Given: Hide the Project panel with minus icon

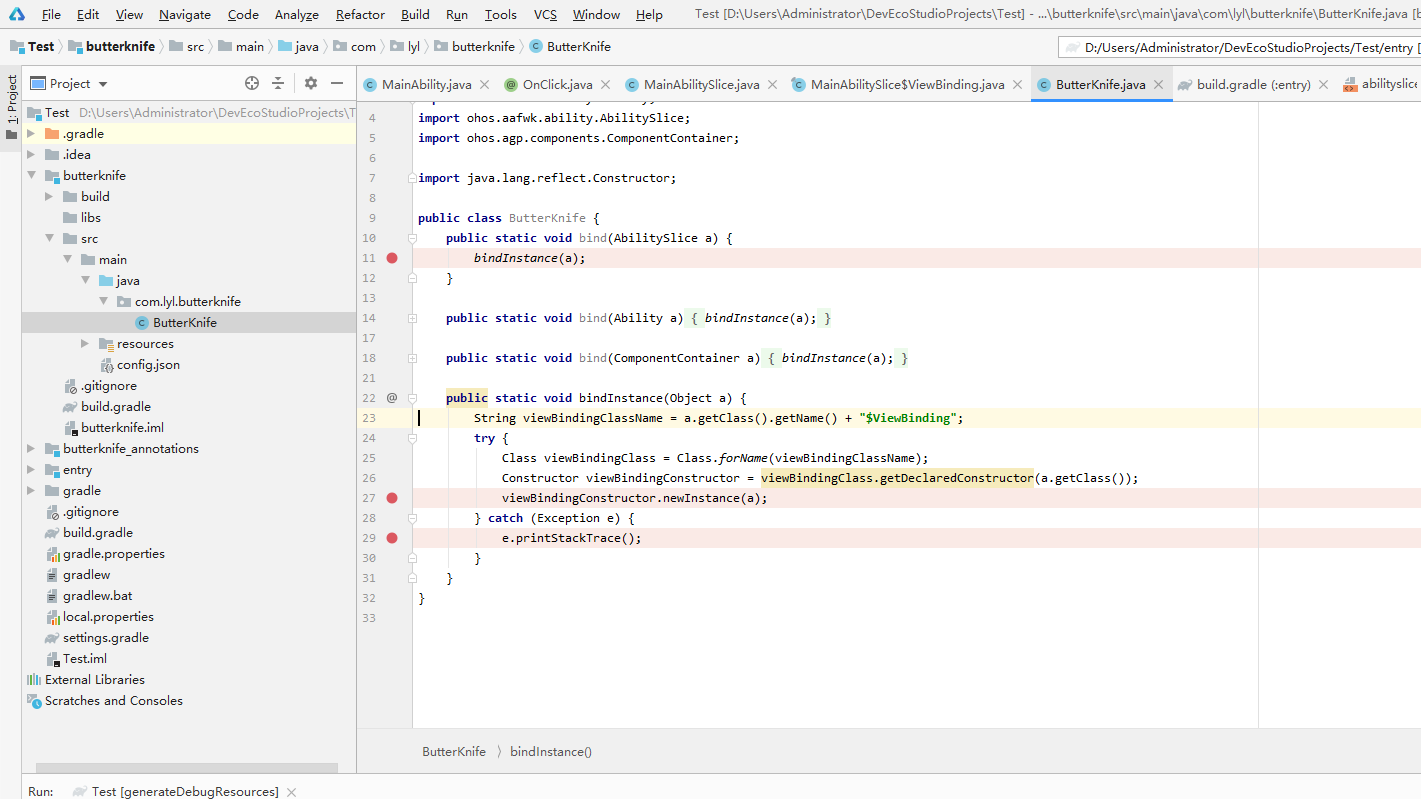Looking at the screenshot, I should click(x=337, y=83).
